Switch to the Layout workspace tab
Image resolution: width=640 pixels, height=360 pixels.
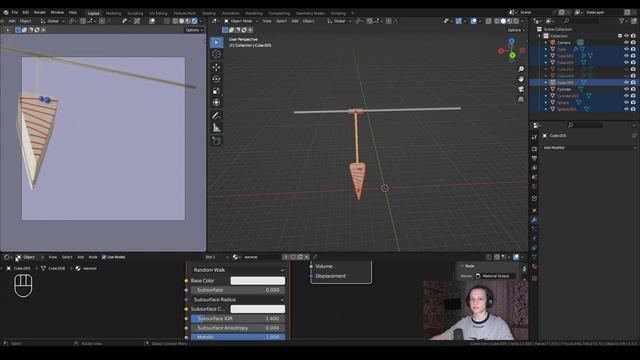pyautogui.click(x=93, y=13)
